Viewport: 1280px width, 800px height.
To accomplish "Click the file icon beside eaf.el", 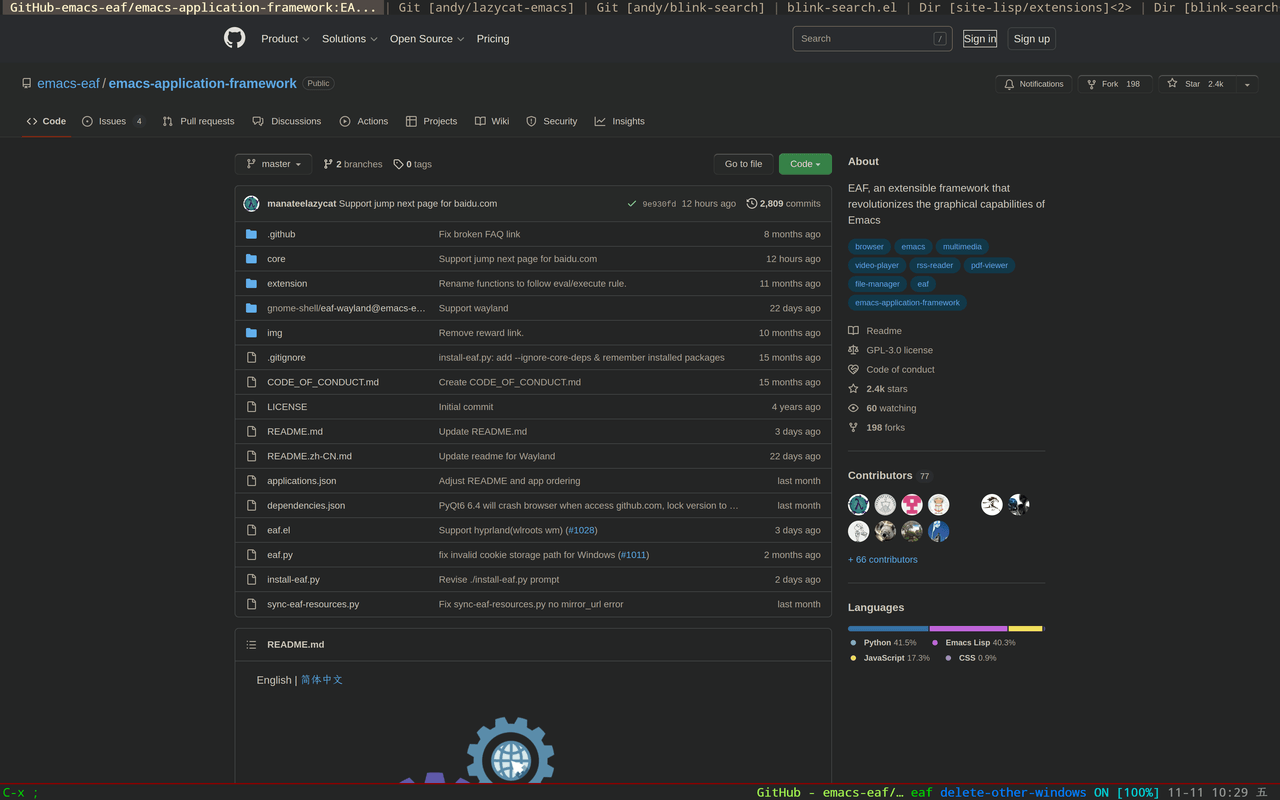I will click(251, 530).
